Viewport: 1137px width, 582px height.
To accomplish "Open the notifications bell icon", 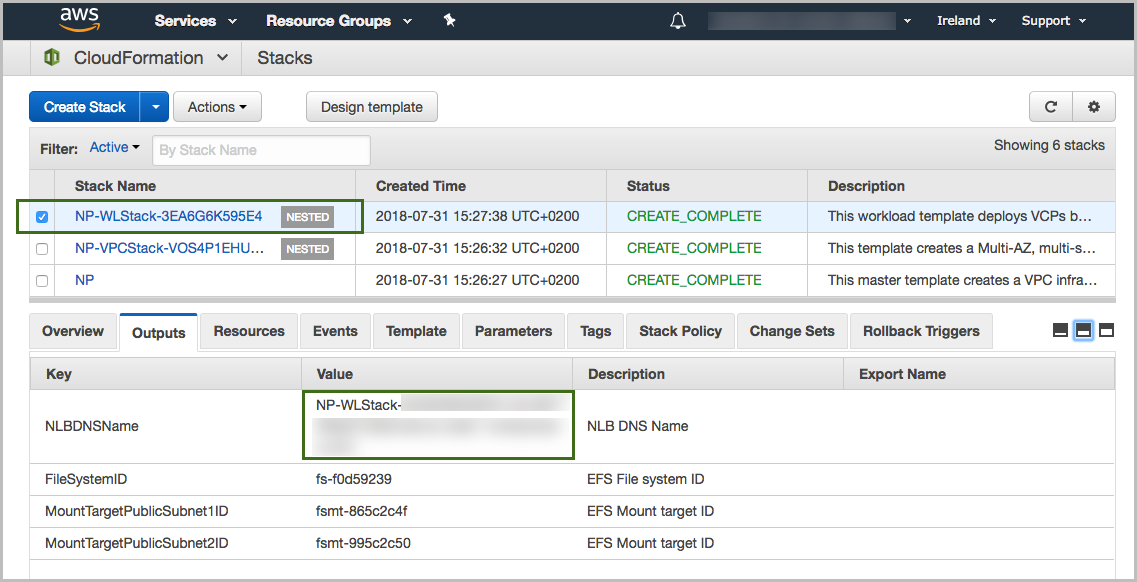I will pyautogui.click(x=678, y=21).
